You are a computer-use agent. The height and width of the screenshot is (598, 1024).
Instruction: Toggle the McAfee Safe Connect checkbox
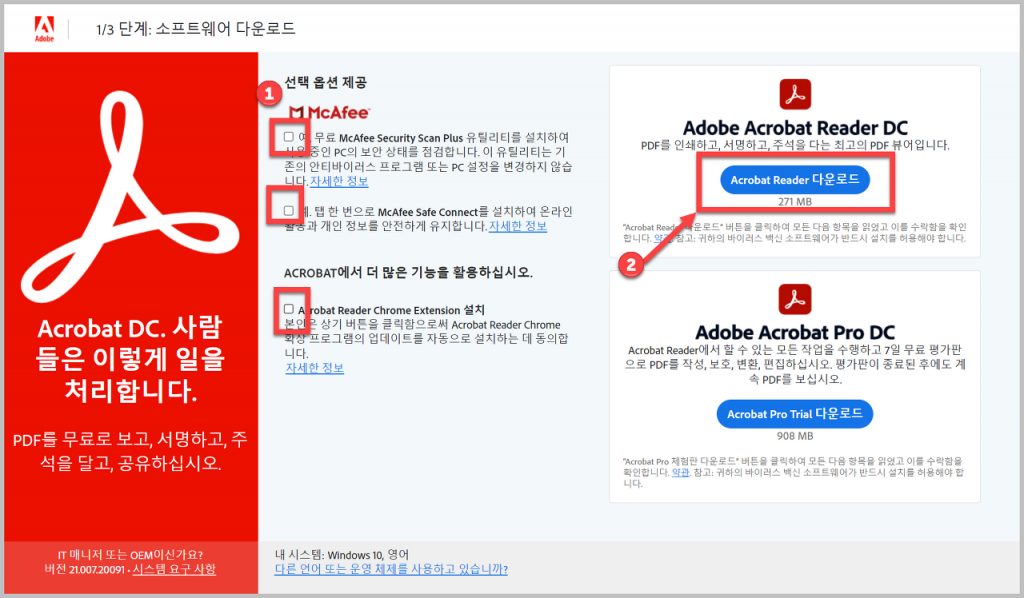click(x=289, y=211)
